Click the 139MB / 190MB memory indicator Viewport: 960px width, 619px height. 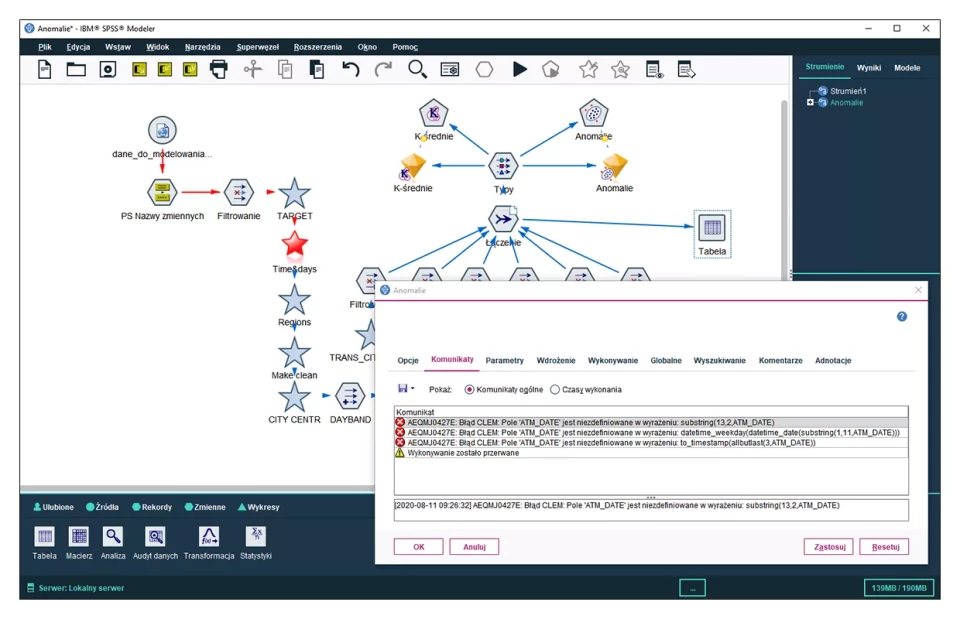pyautogui.click(x=897, y=588)
